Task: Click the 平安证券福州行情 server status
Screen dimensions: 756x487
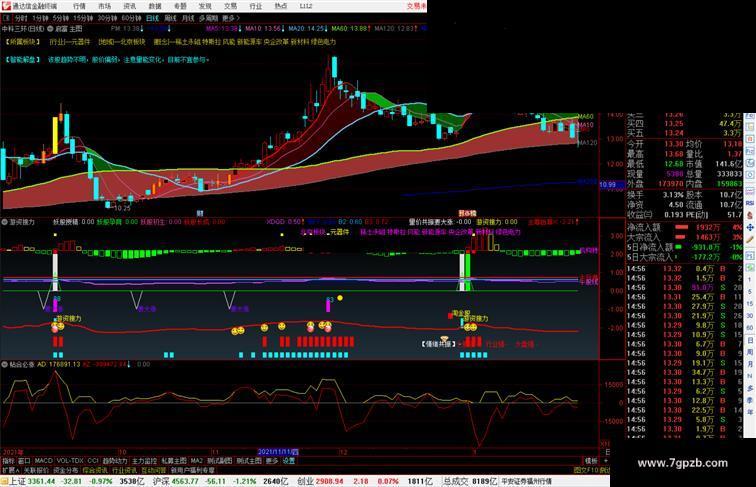Action: (526, 481)
